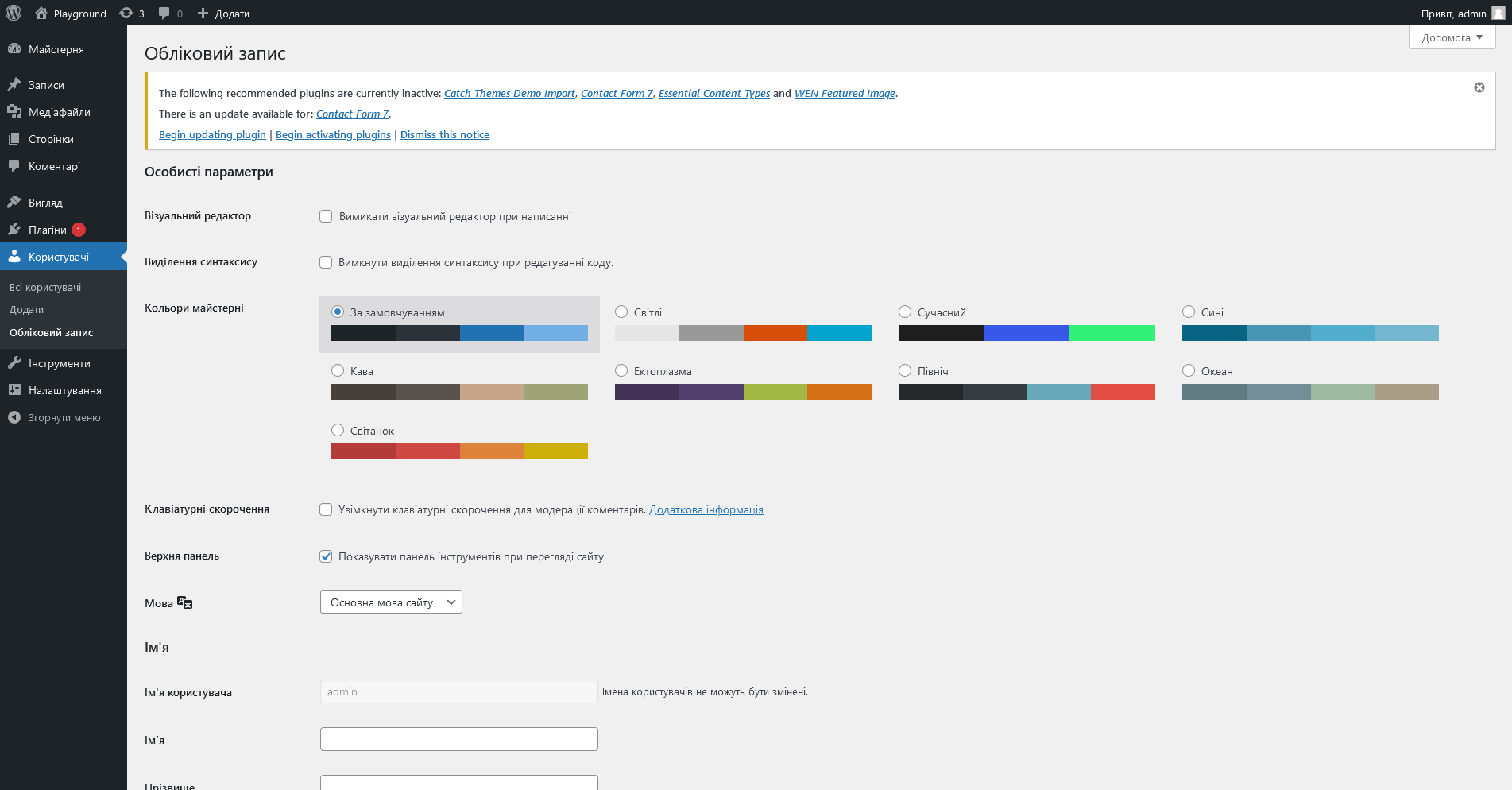Click the Плагіни plug icon
The height and width of the screenshot is (790, 1512).
coord(14,230)
